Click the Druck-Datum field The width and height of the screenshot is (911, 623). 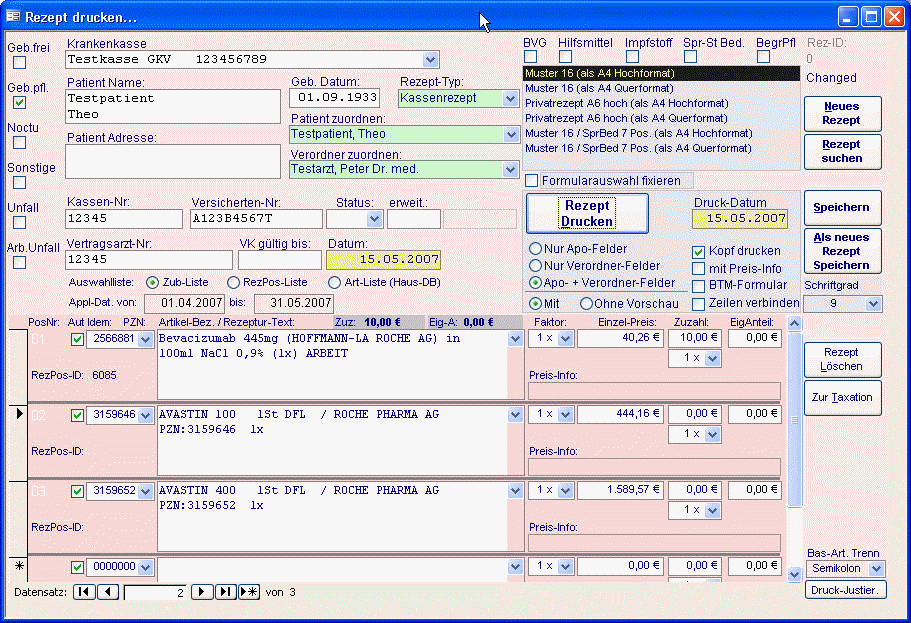740,219
